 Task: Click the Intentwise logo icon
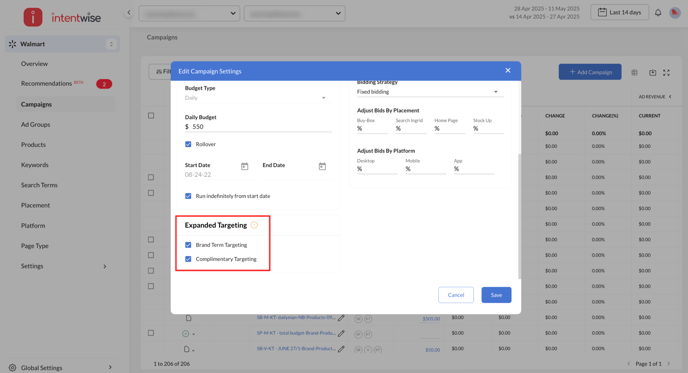(33, 17)
